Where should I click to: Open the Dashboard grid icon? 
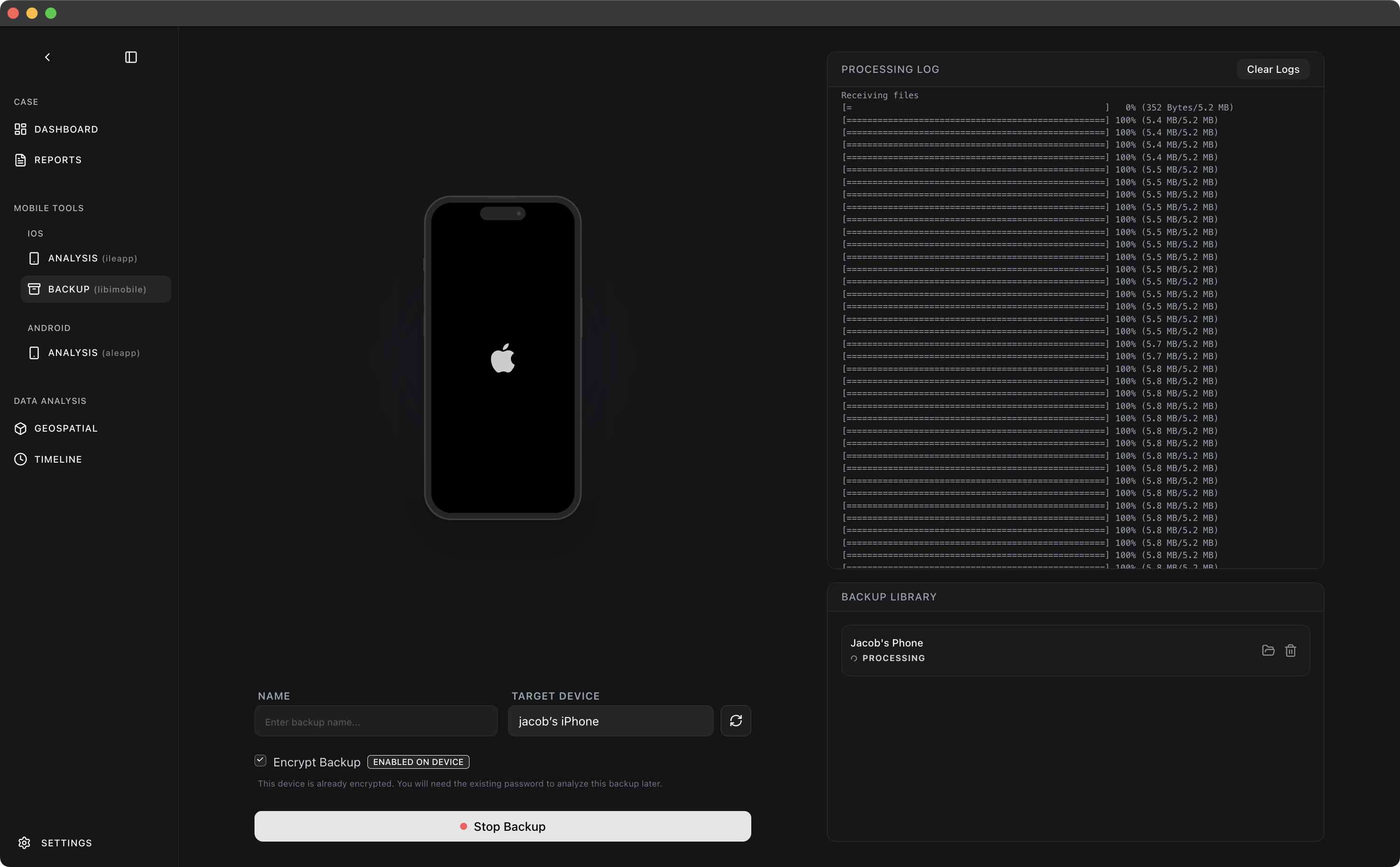21,129
